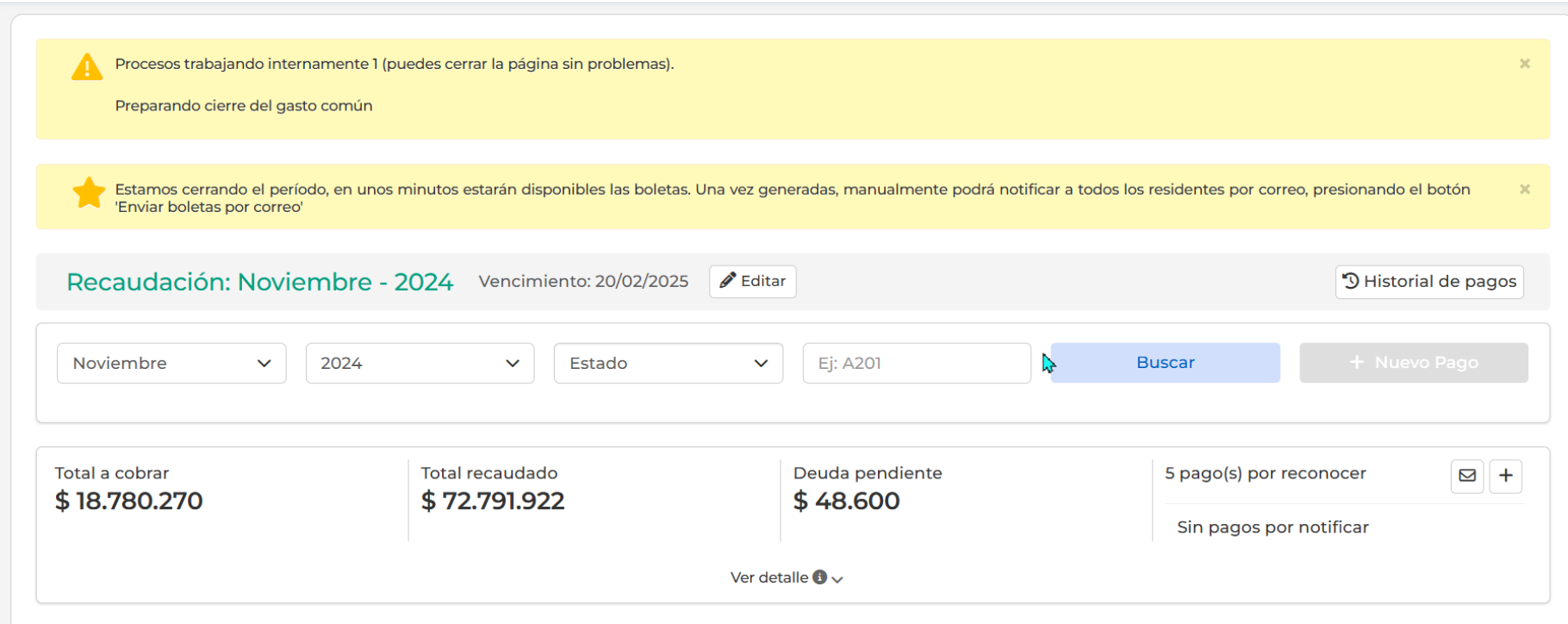Click the yellow warning triangle icon
The width and height of the screenshot is (1568, 624).
click(87, 66)
